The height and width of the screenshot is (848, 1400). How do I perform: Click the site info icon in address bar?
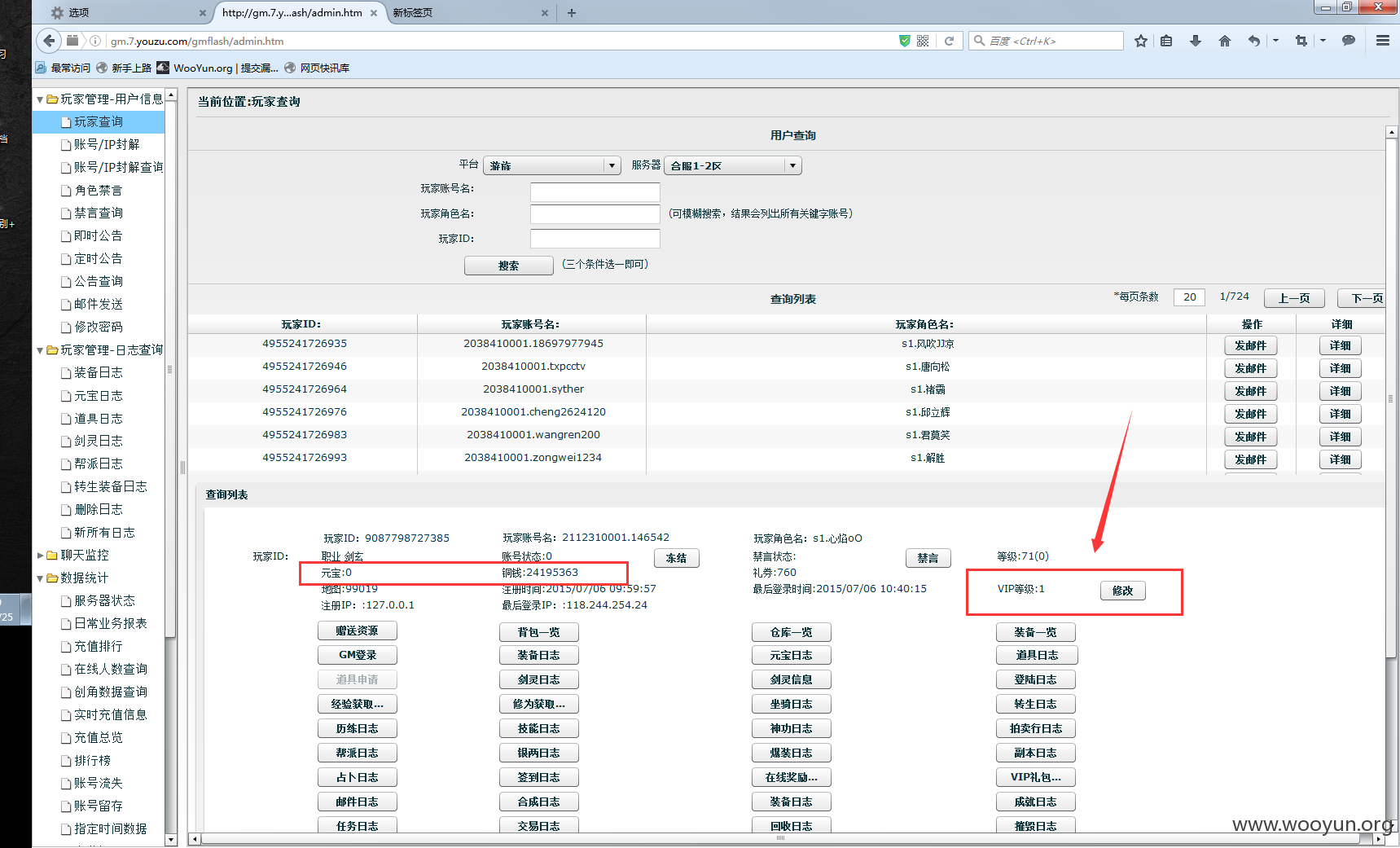[x=95, y=41]
